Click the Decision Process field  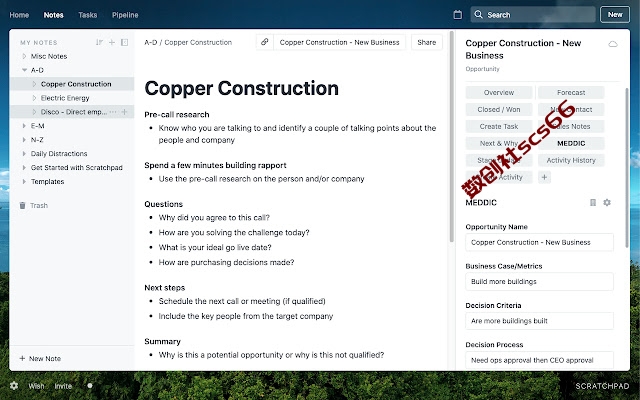point(539,360)
